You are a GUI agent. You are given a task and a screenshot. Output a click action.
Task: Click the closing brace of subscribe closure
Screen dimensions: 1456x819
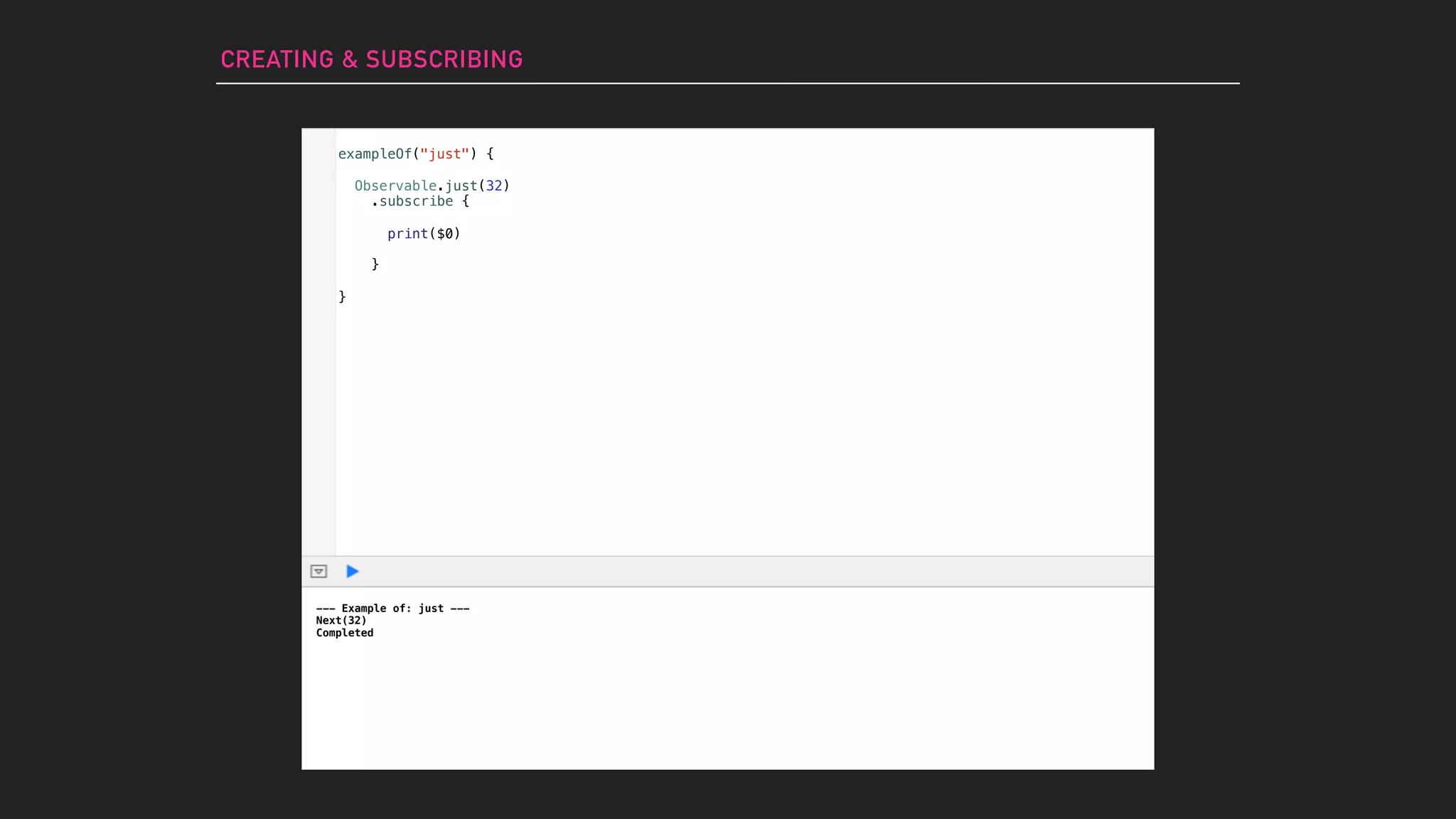click(x=375, y=264)
